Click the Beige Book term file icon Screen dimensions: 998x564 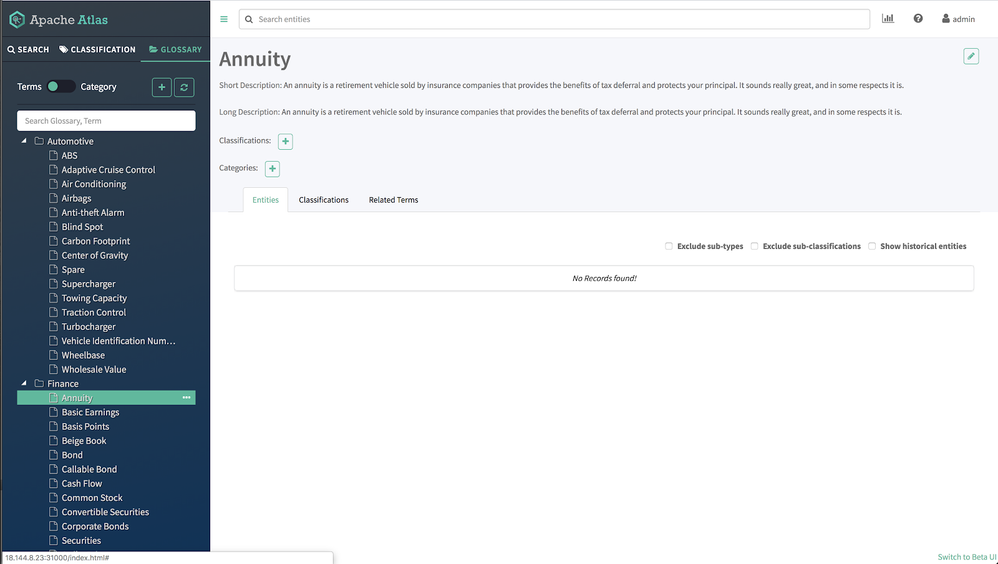point(53,441)
